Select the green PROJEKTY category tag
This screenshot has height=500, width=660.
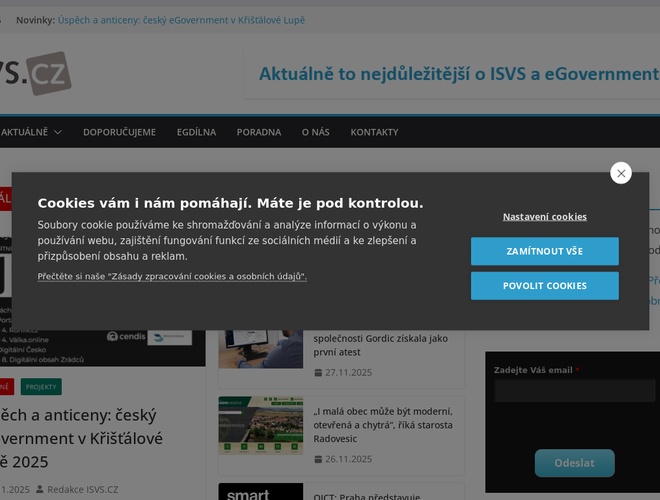(41, 386)
